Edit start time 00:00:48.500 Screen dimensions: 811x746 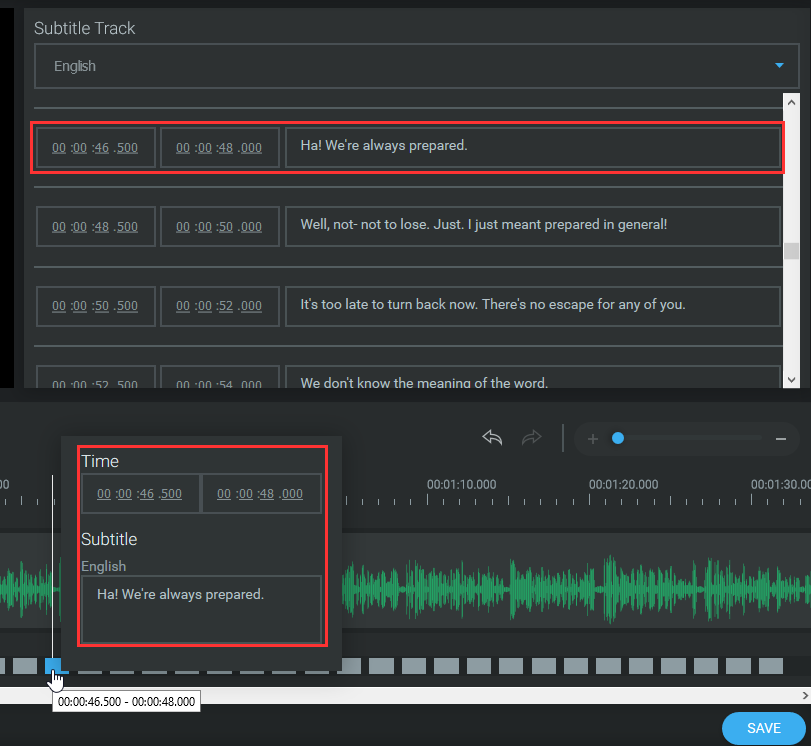(95, 227)
